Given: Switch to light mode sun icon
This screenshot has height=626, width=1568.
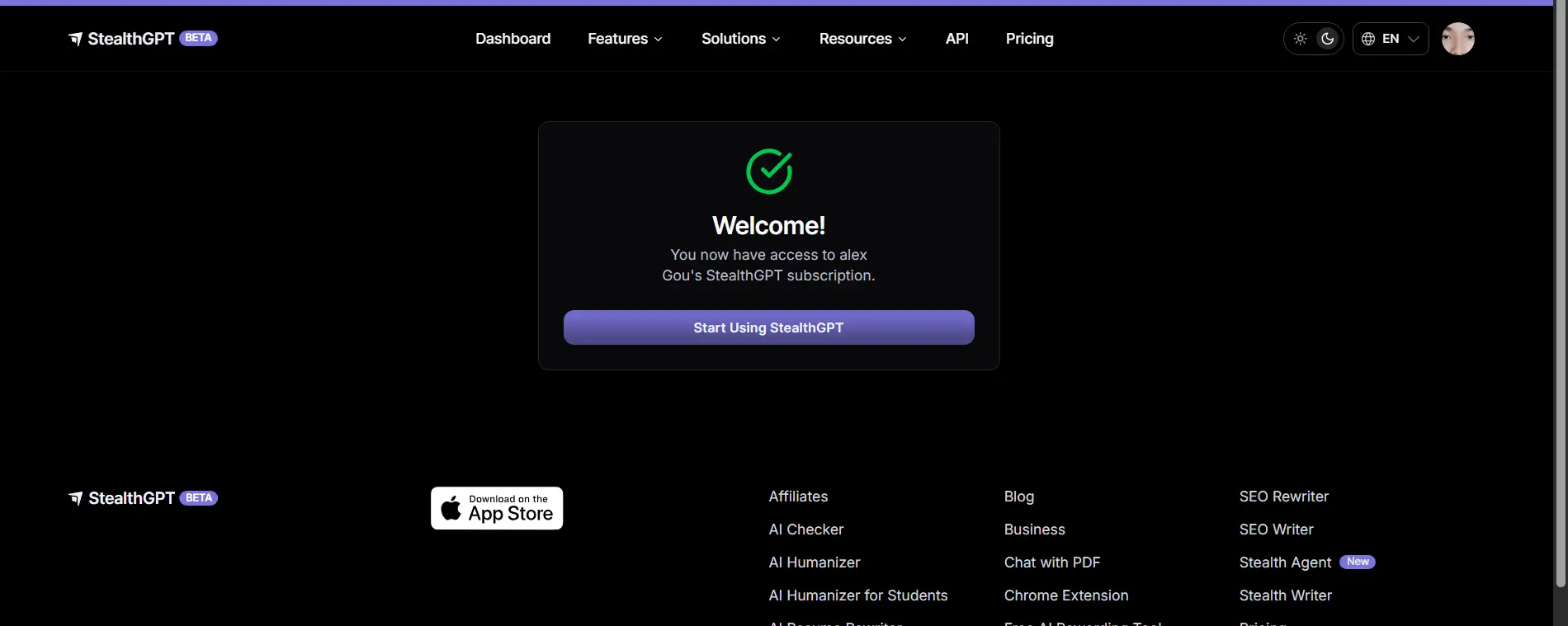Looking at the screenshot, I should coord(1301,39).
